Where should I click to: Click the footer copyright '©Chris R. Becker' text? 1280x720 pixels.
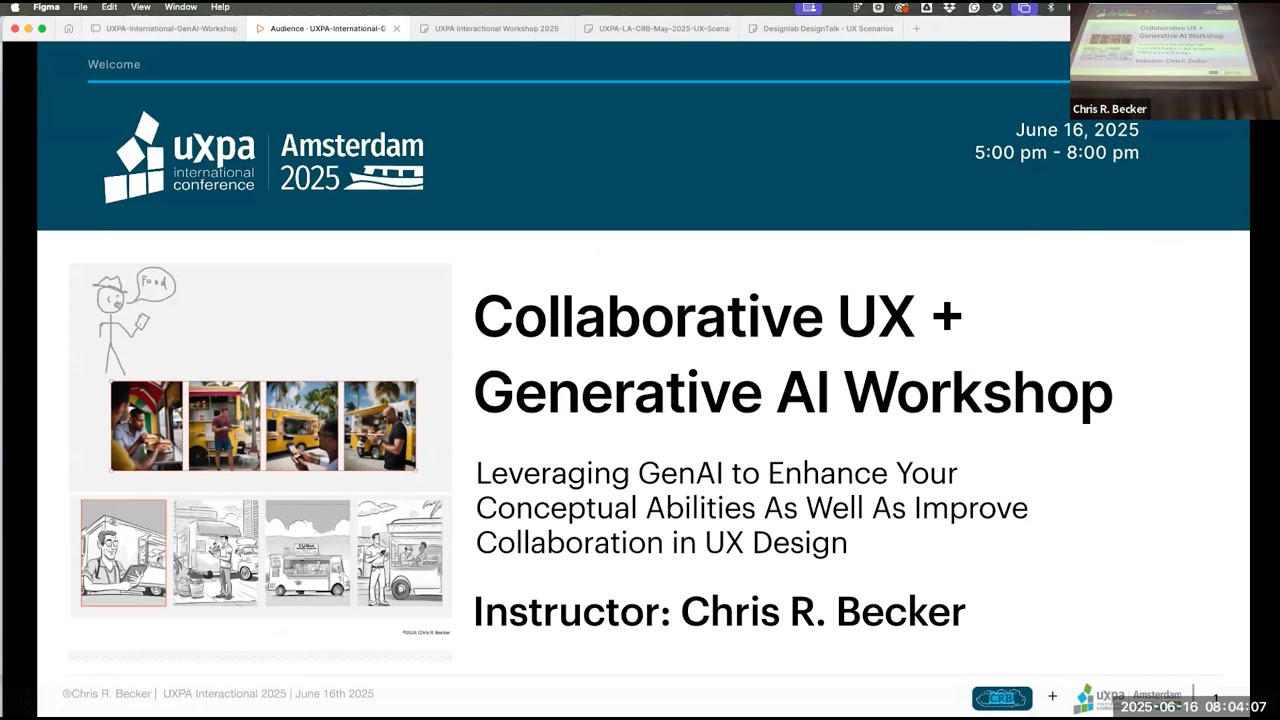(x=107, y=694)
